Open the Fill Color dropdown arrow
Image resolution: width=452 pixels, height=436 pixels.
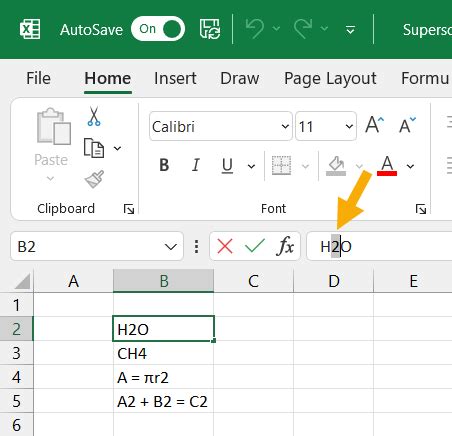[359, 166]
